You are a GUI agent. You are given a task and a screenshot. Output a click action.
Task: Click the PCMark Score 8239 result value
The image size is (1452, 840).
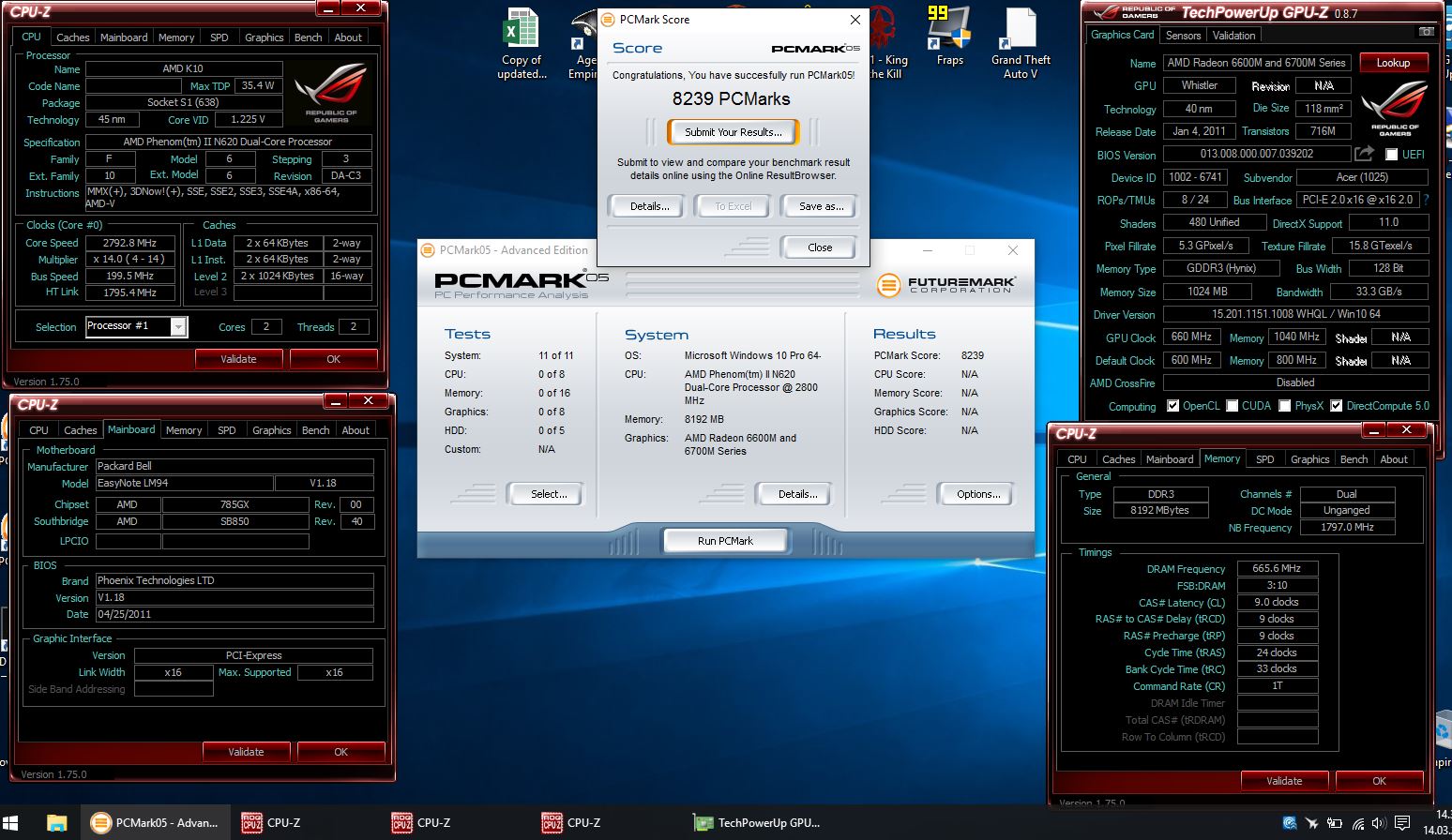(973, 355)
